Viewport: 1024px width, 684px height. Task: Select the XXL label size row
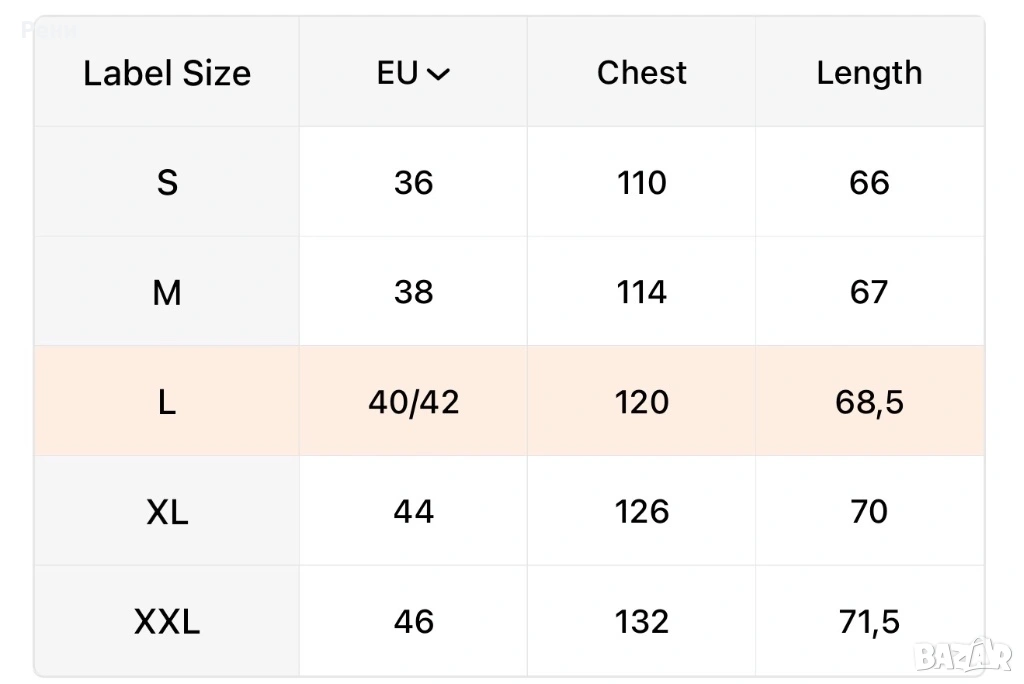tap(167, 622)
